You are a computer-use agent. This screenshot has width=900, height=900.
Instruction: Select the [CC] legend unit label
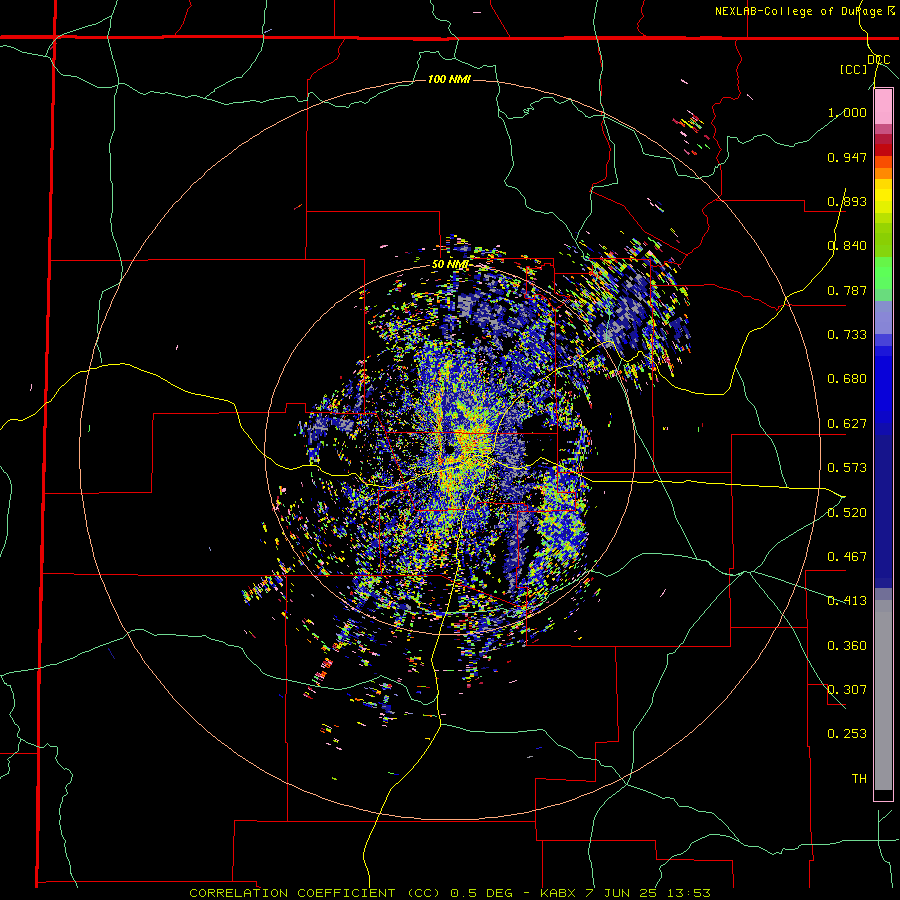[x=854, y=69]
